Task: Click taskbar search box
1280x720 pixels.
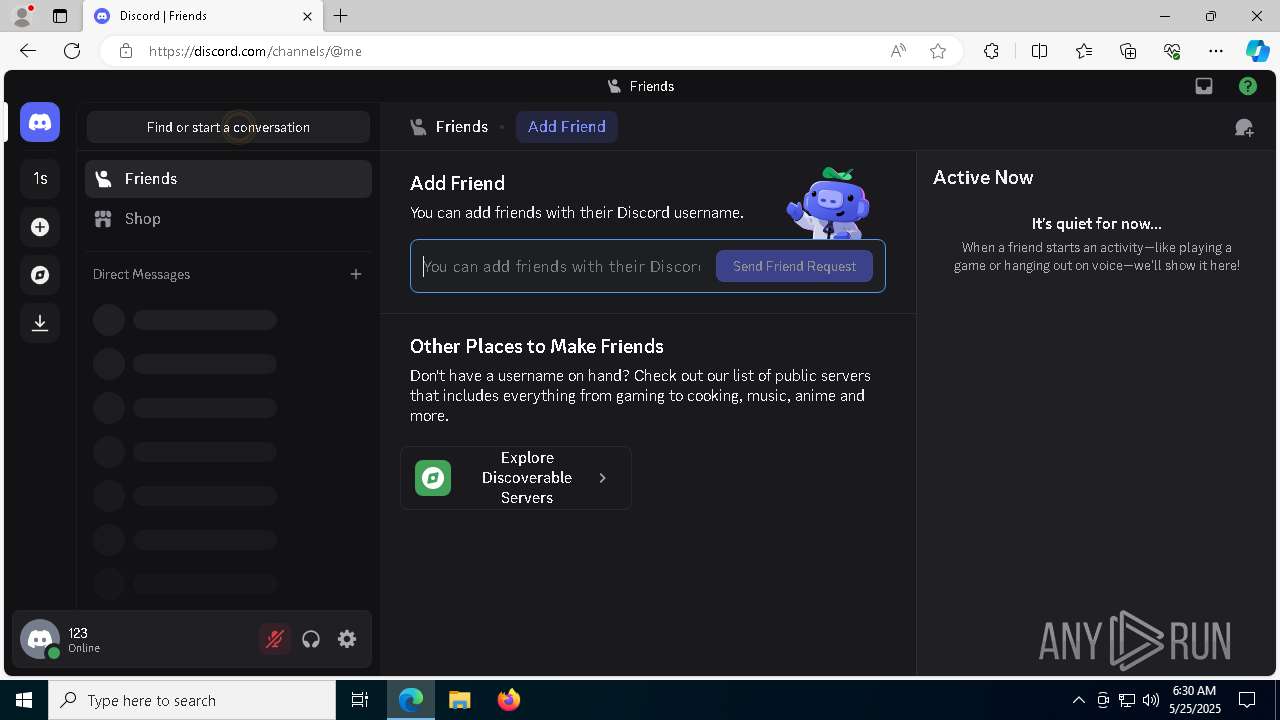Action: pos(192,700)
